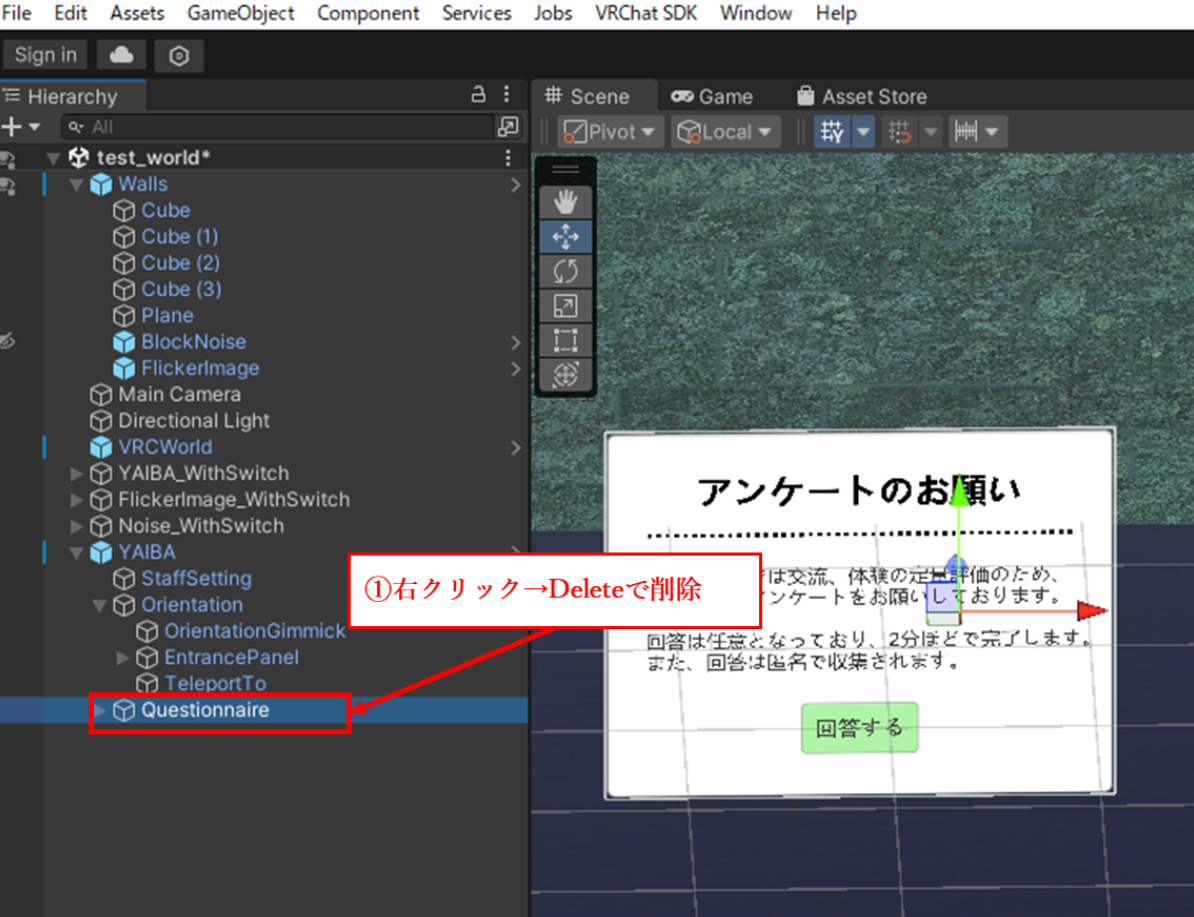The height and width of the screenshot is (917, 1194).
Task: Click the Hierarchy panel lock icon
Action: [x=479, y=95]
